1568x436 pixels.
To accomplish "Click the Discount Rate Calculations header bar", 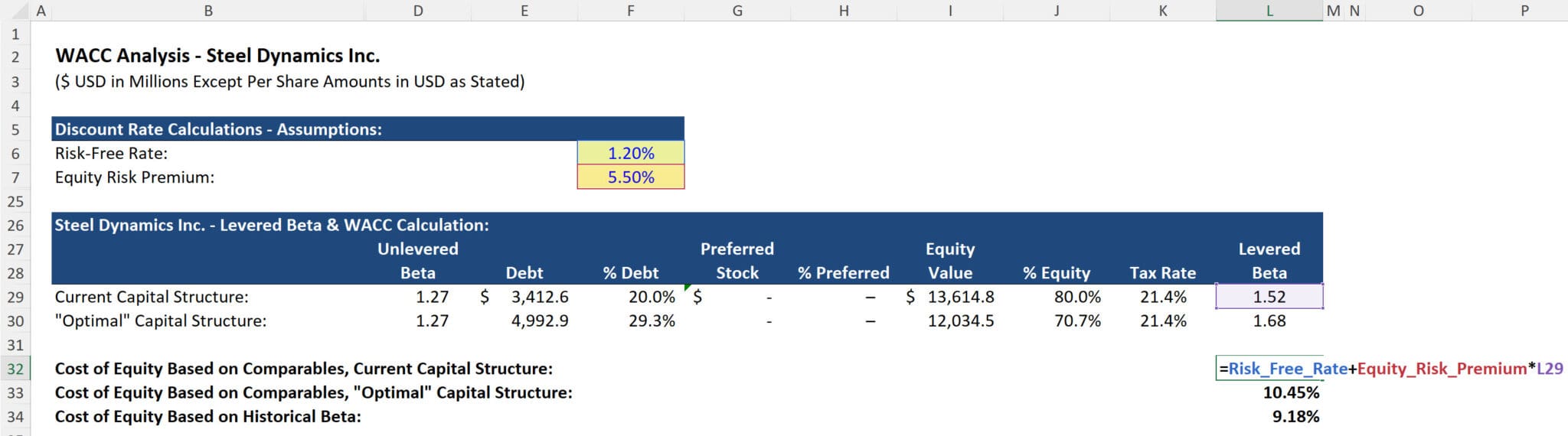I will coord(367,129).
